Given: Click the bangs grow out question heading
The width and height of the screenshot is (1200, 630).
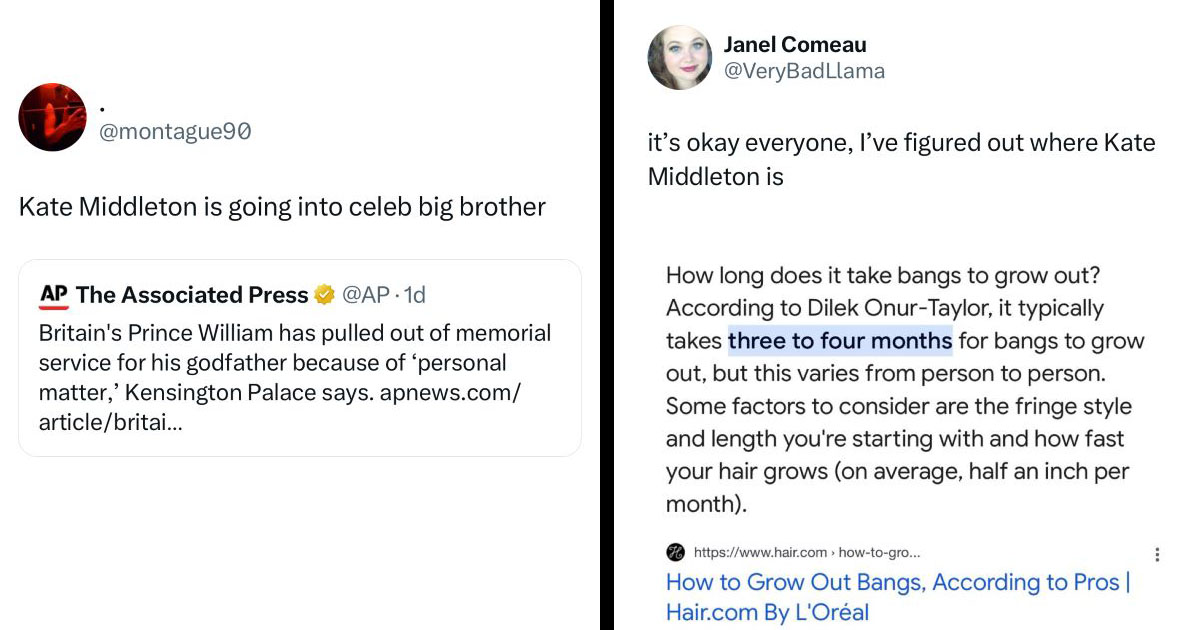Looking at the screenshot, I should tap(883, 275).
